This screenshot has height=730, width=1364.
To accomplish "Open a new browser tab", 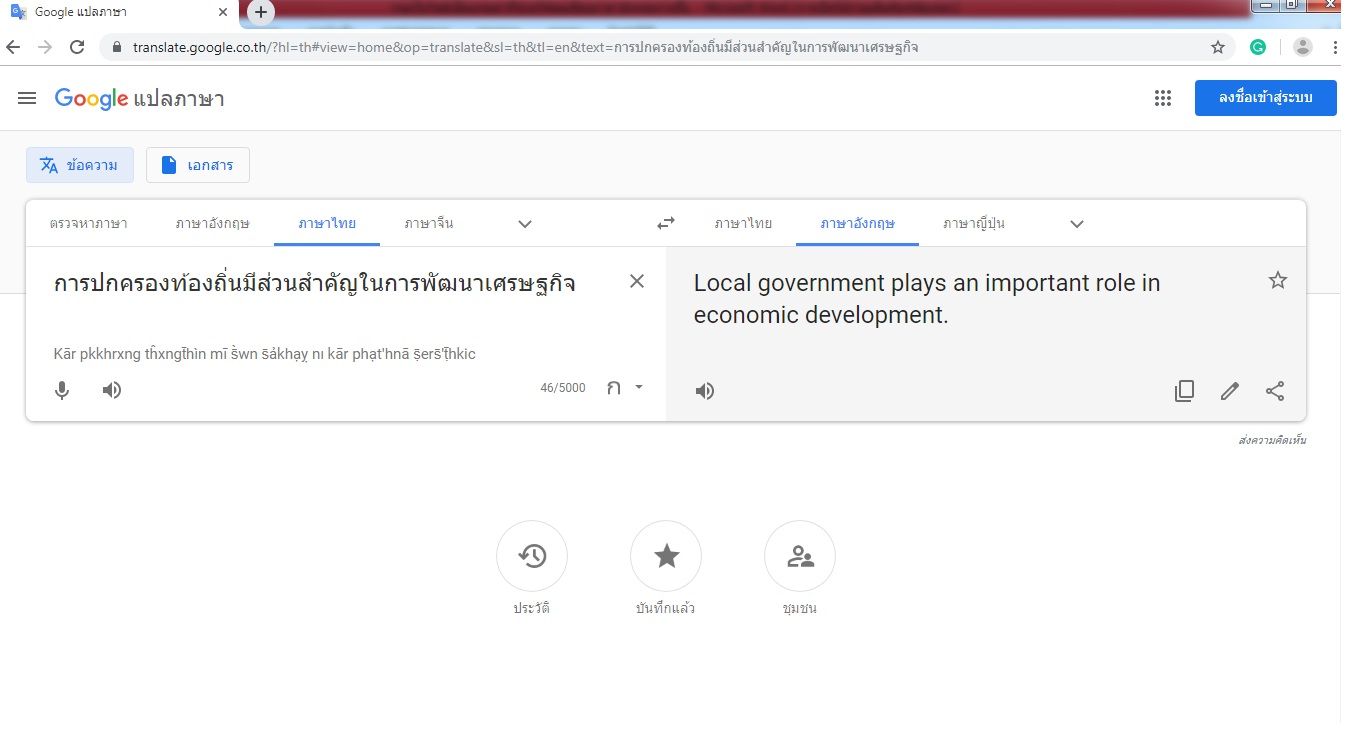I will [261, 12].
